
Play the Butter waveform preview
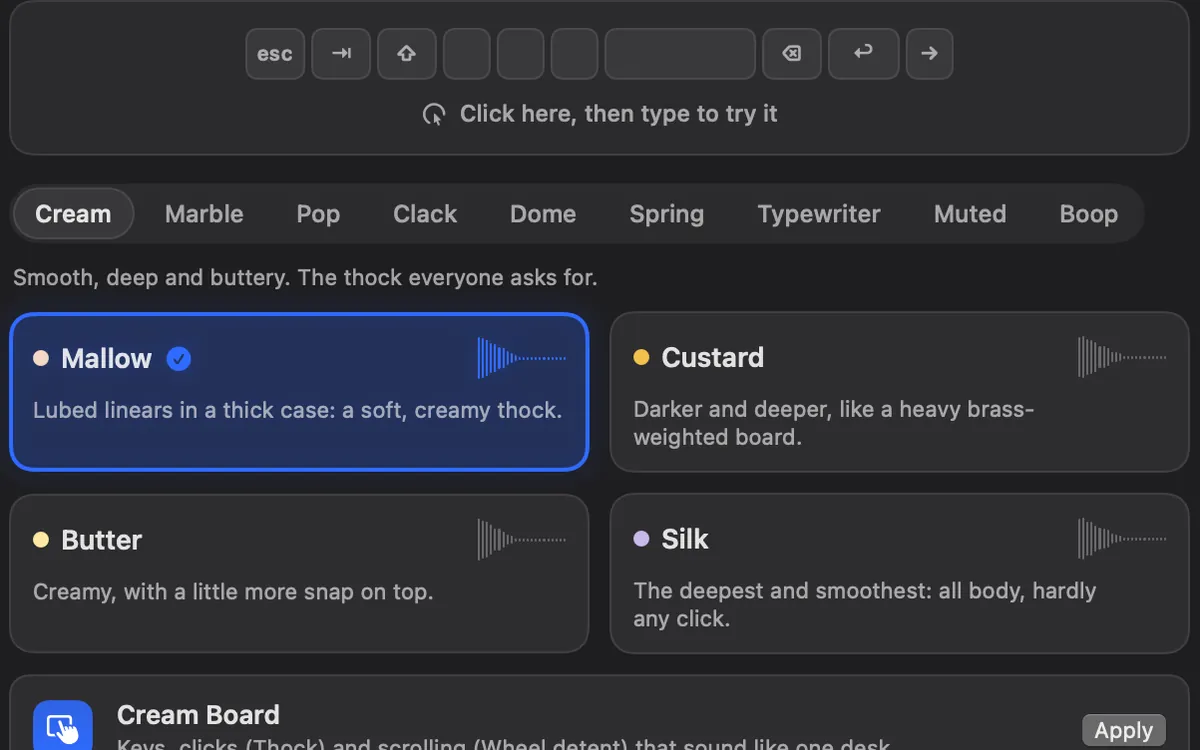[x=522, y=539]
